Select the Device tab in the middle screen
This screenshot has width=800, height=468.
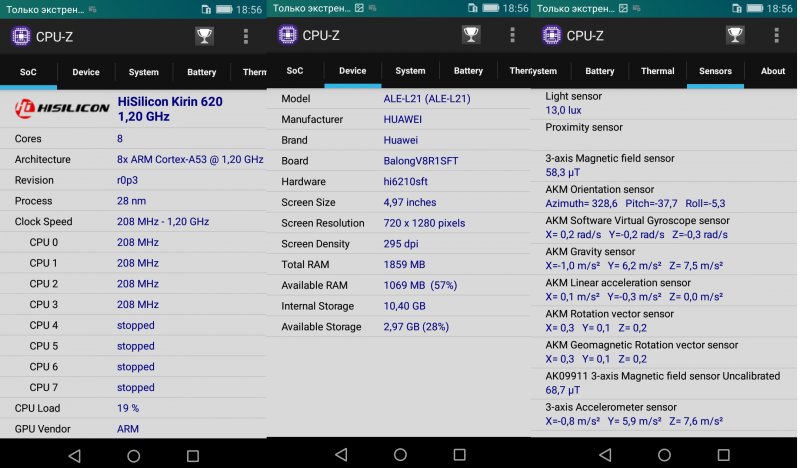click(353, 70)
